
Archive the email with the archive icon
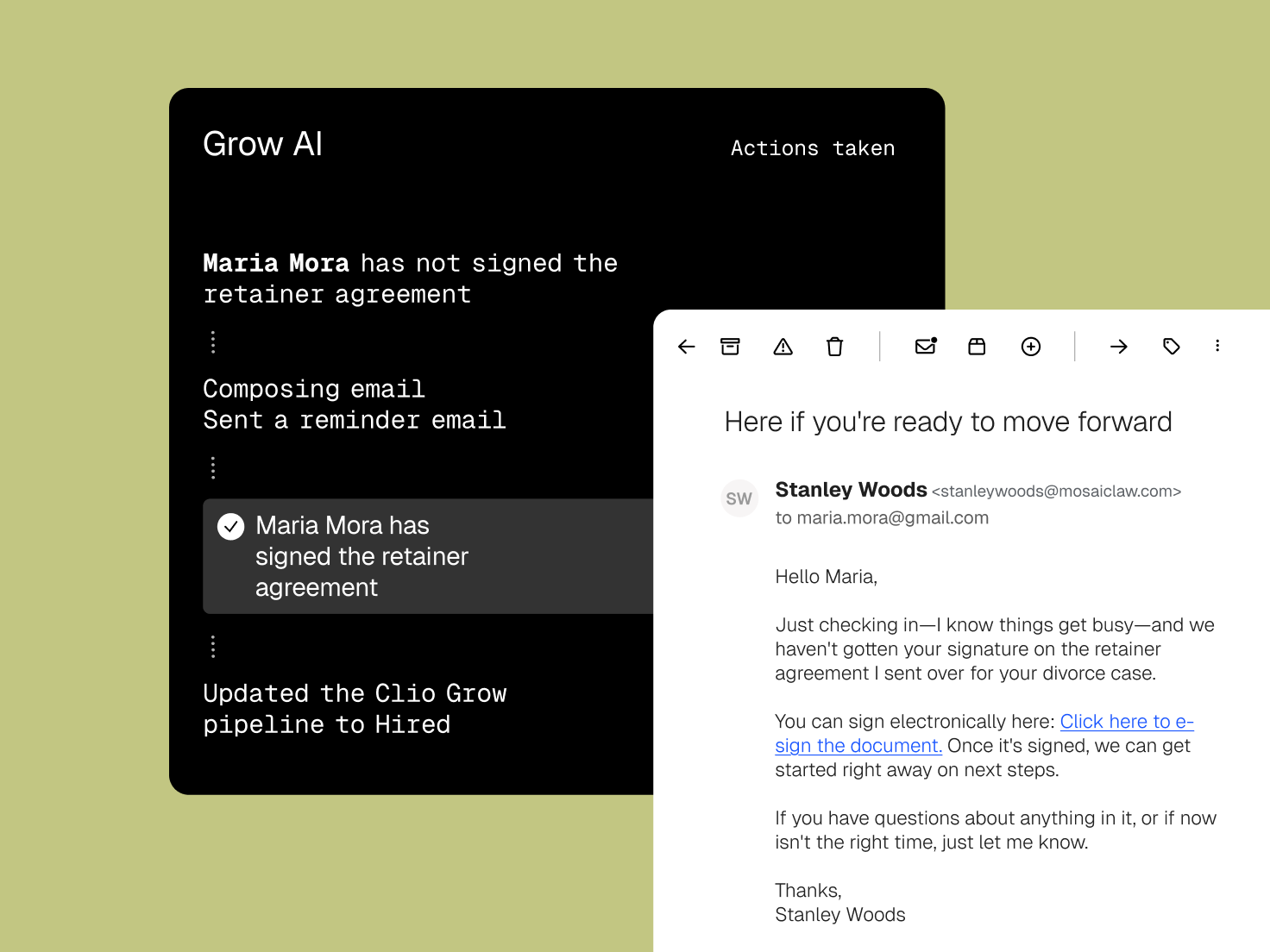click(730, 347)
